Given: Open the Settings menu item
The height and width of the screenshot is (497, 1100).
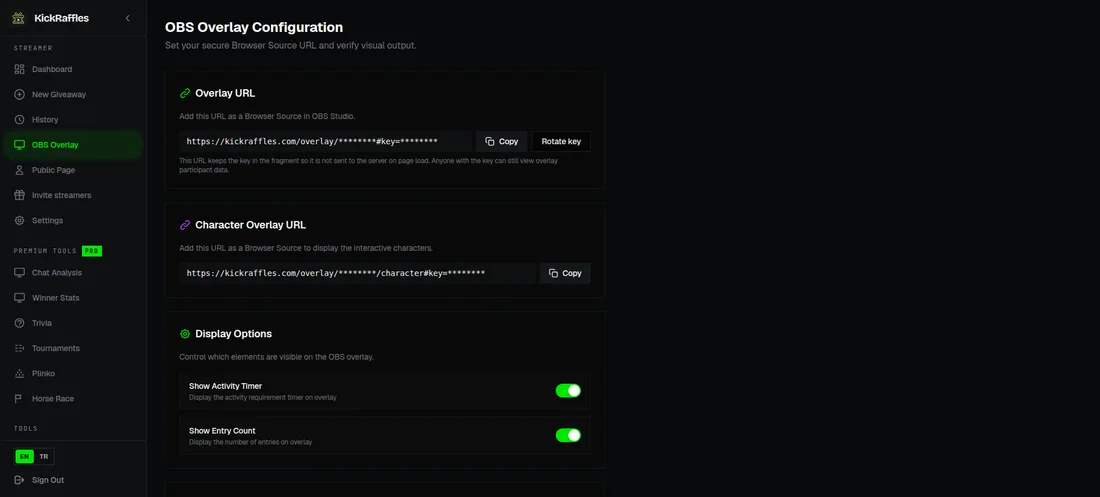Looking at the screenshot, I should pyautogui.click(x=72, y=220).
